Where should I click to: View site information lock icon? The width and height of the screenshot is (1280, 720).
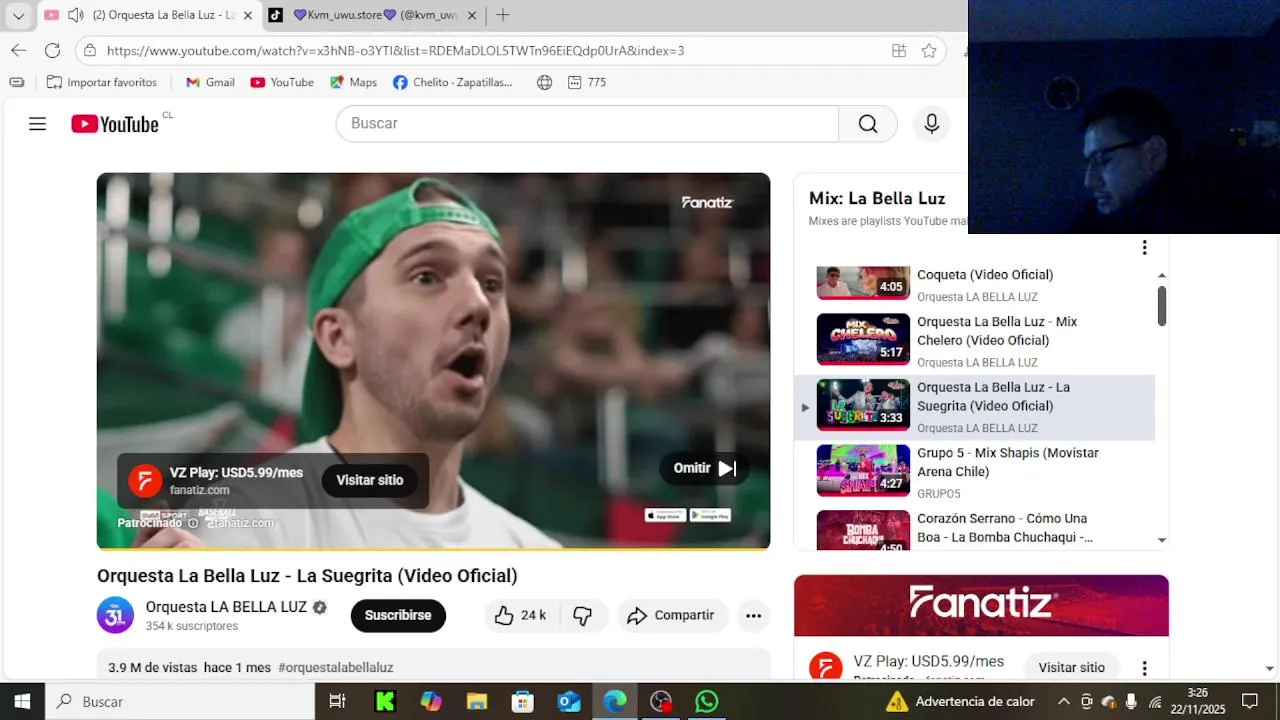click(x=91, y=50)
